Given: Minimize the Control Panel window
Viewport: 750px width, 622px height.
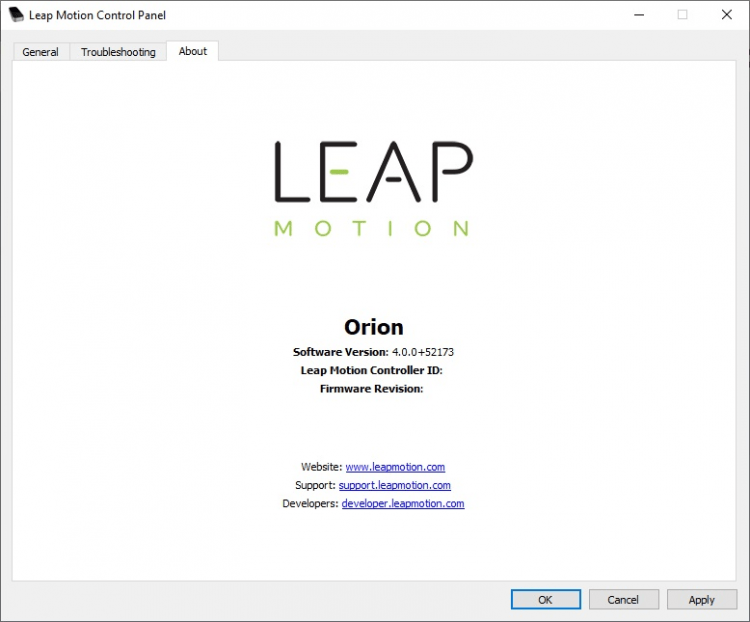Looking at the screenshot, I should (x=639, y=15).
